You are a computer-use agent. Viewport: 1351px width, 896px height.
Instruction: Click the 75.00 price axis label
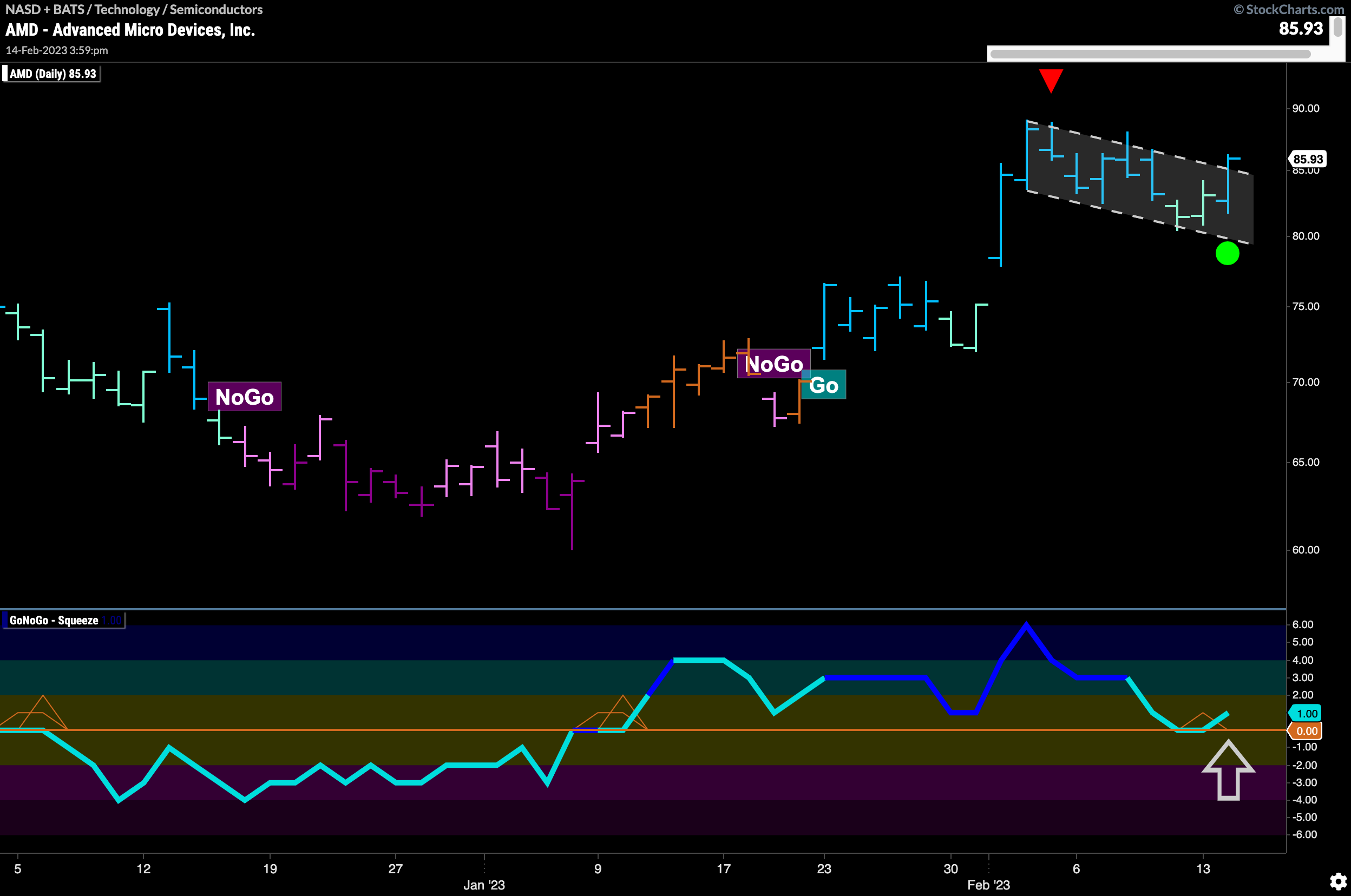click(x=1306, y=306)
